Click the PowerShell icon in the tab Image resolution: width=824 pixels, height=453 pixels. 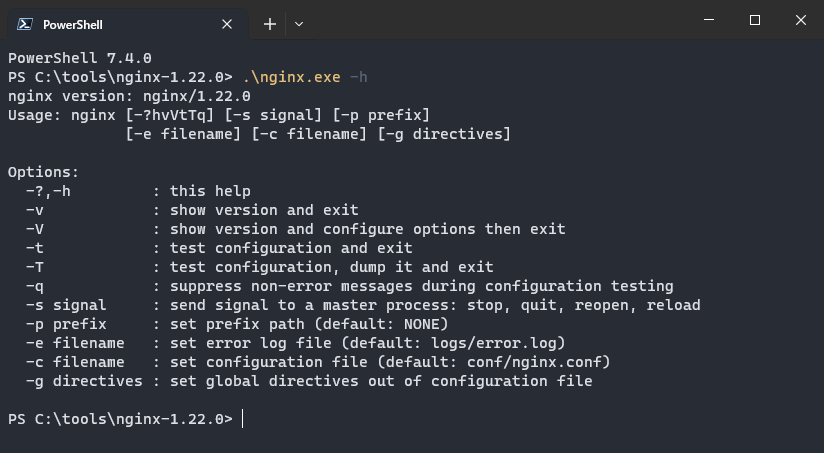[x=24, y=23]
